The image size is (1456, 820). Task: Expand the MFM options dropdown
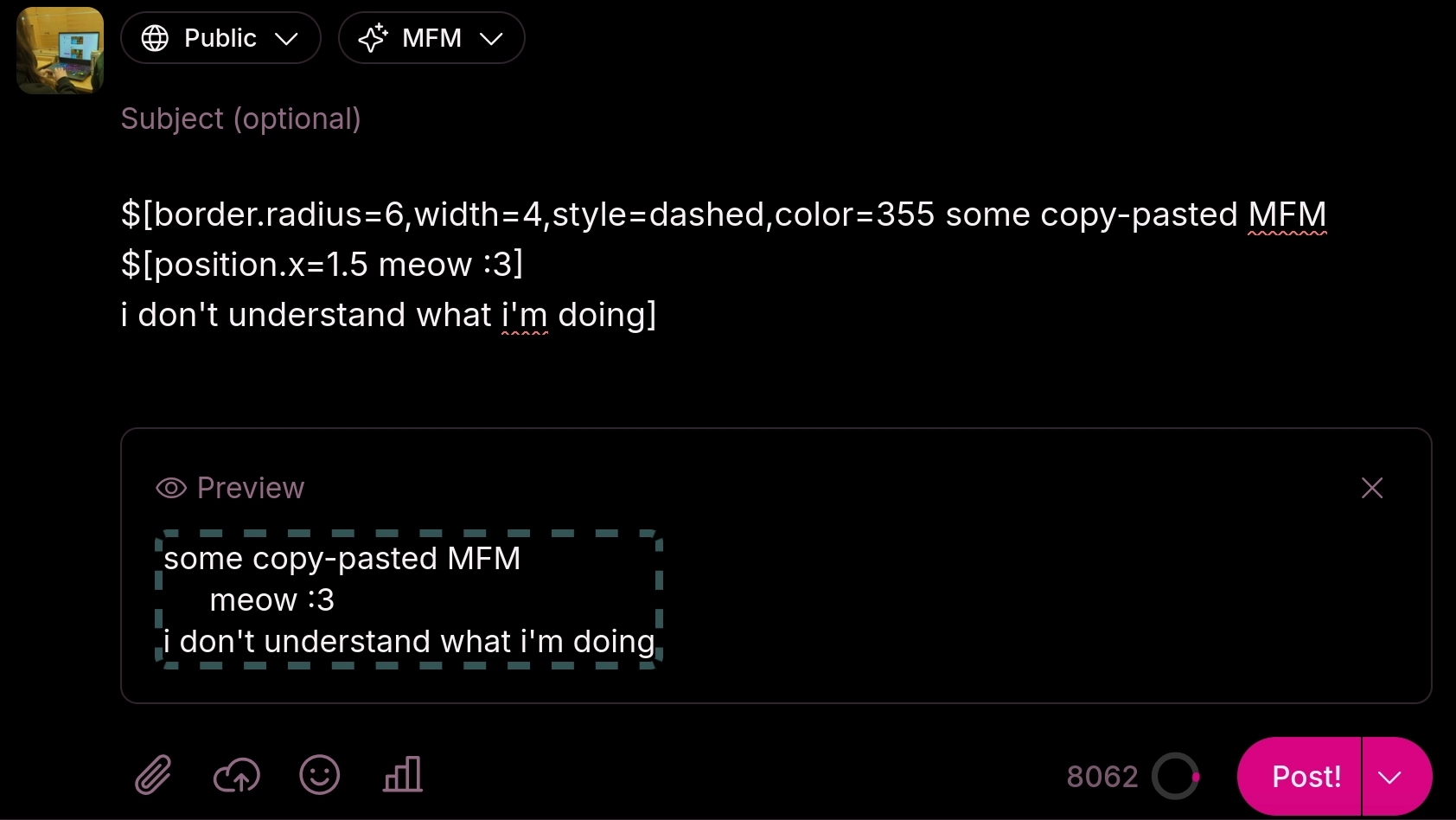491,37
